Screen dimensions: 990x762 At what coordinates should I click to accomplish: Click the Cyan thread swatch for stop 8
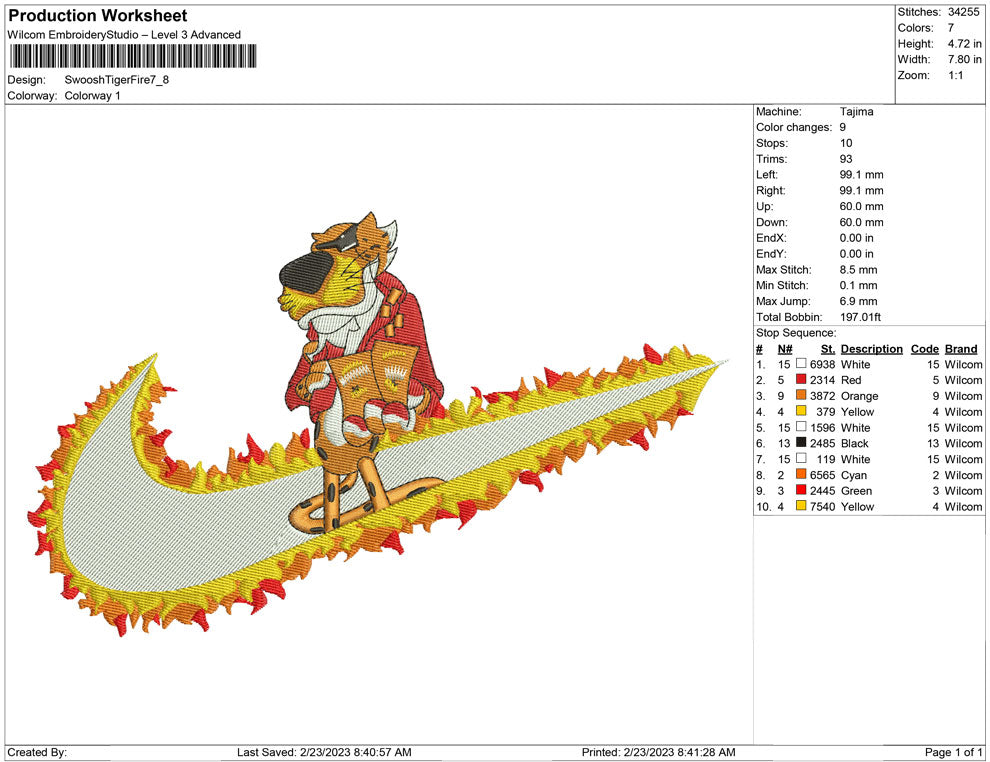pyautogui.click(x=799, y=475)
